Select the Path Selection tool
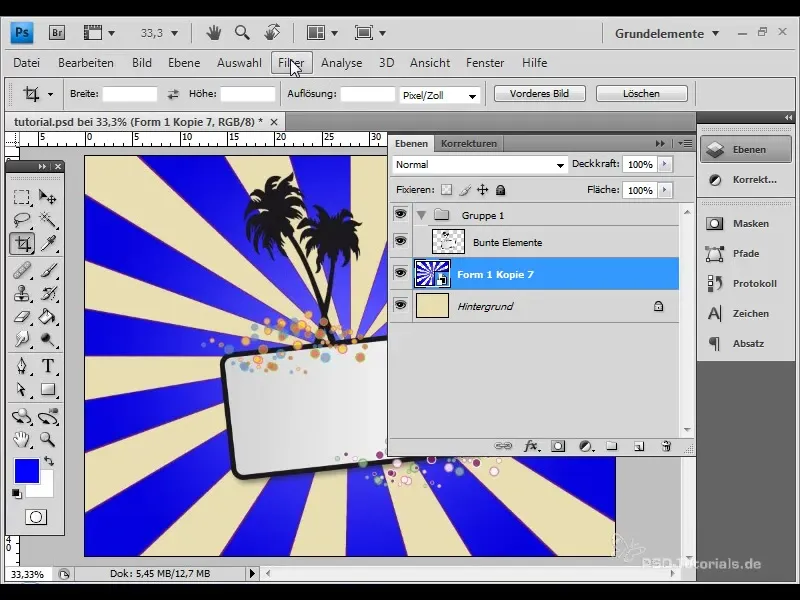The height and width of the screenshot is (600, 800). (22, 389)
